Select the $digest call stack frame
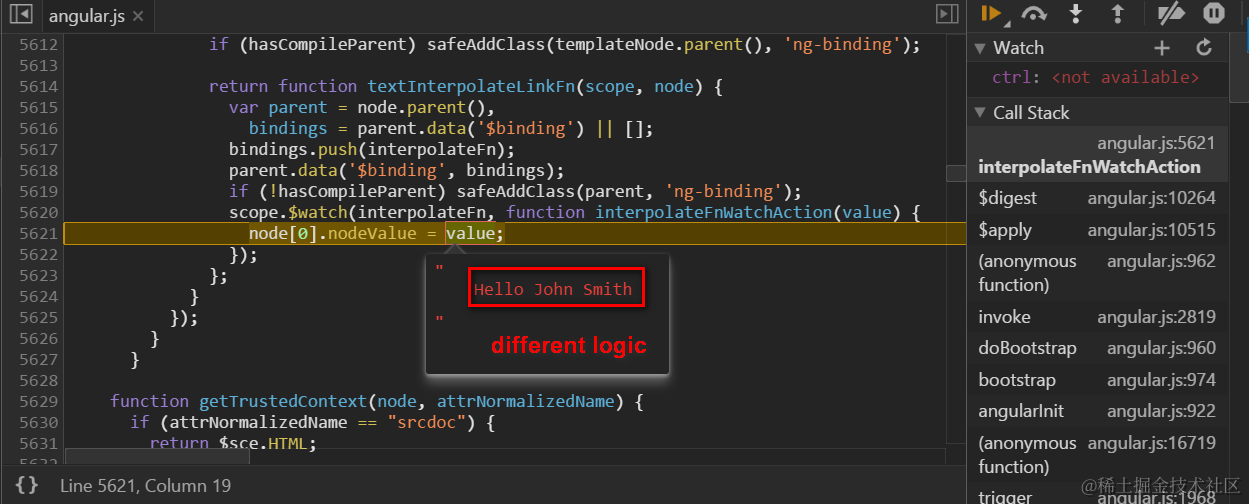The width and height of the screenshot is (1249, 504). tap(1097, 198)
